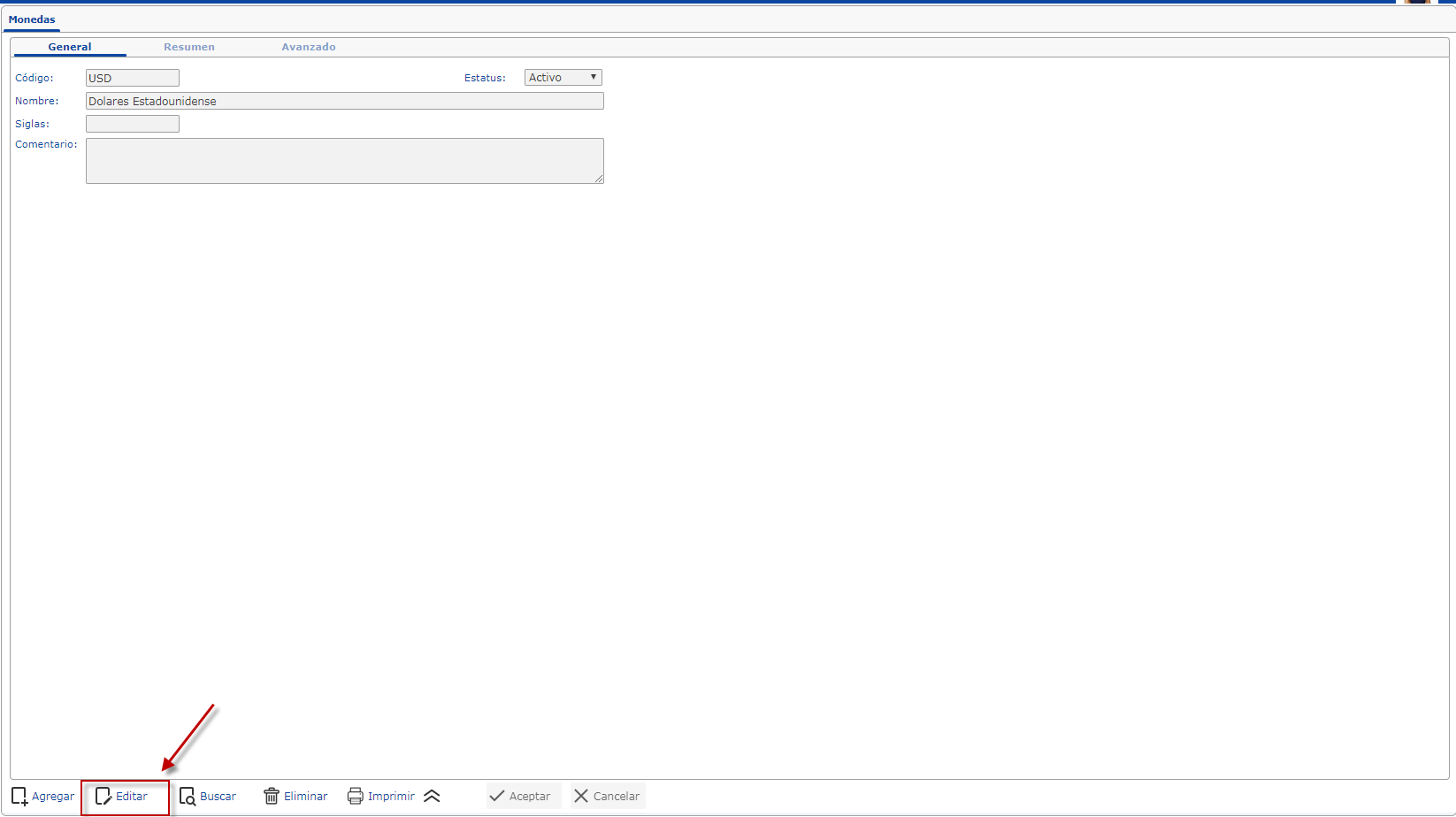This screenshot has height=817, width=1456.
Task: Click the Estatus label
Action: 486,78
